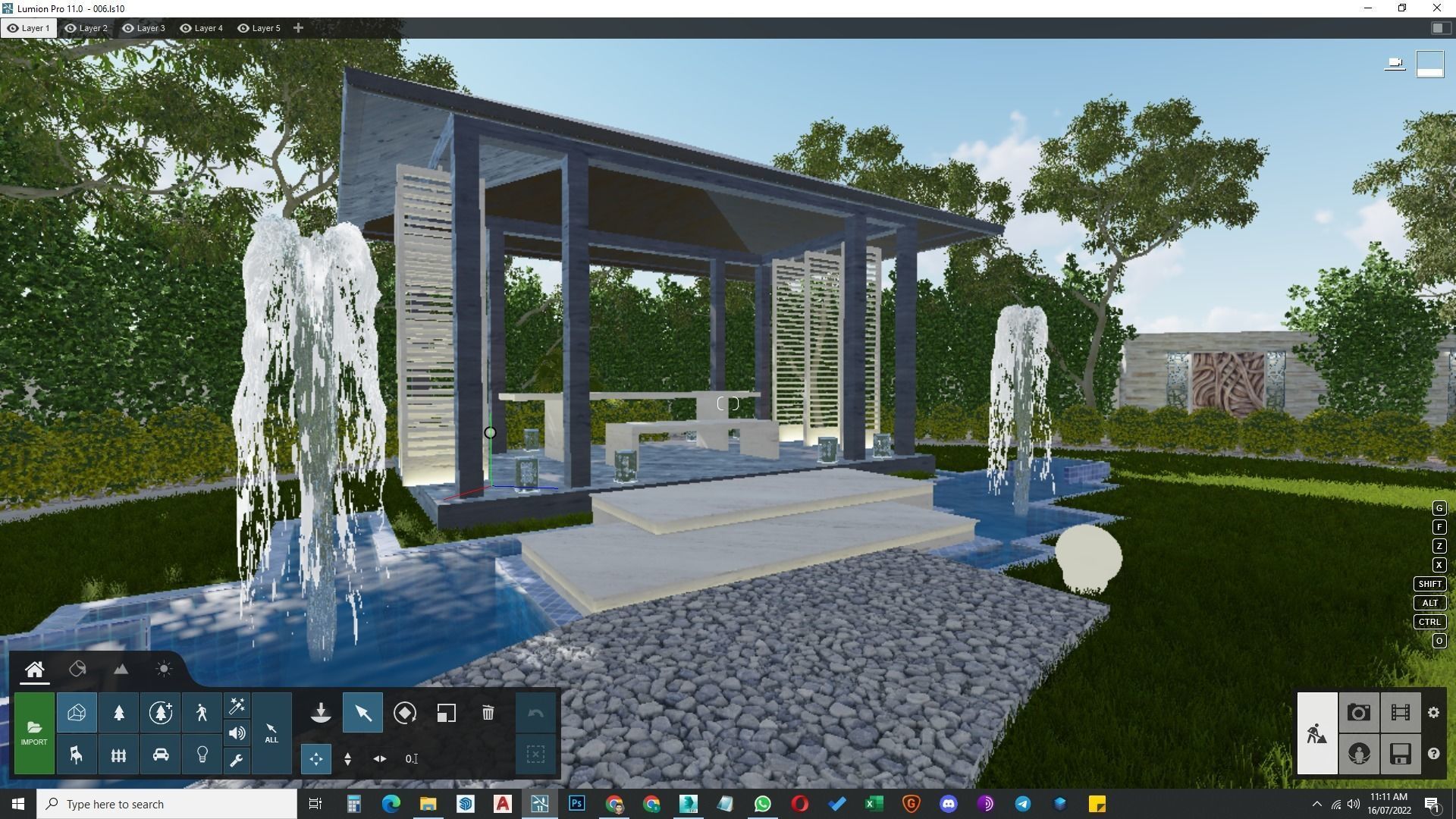Viewport: 1456px width, 819px height.
Task: Switch to the Landscape tab (mountain)
Action: 121,669
